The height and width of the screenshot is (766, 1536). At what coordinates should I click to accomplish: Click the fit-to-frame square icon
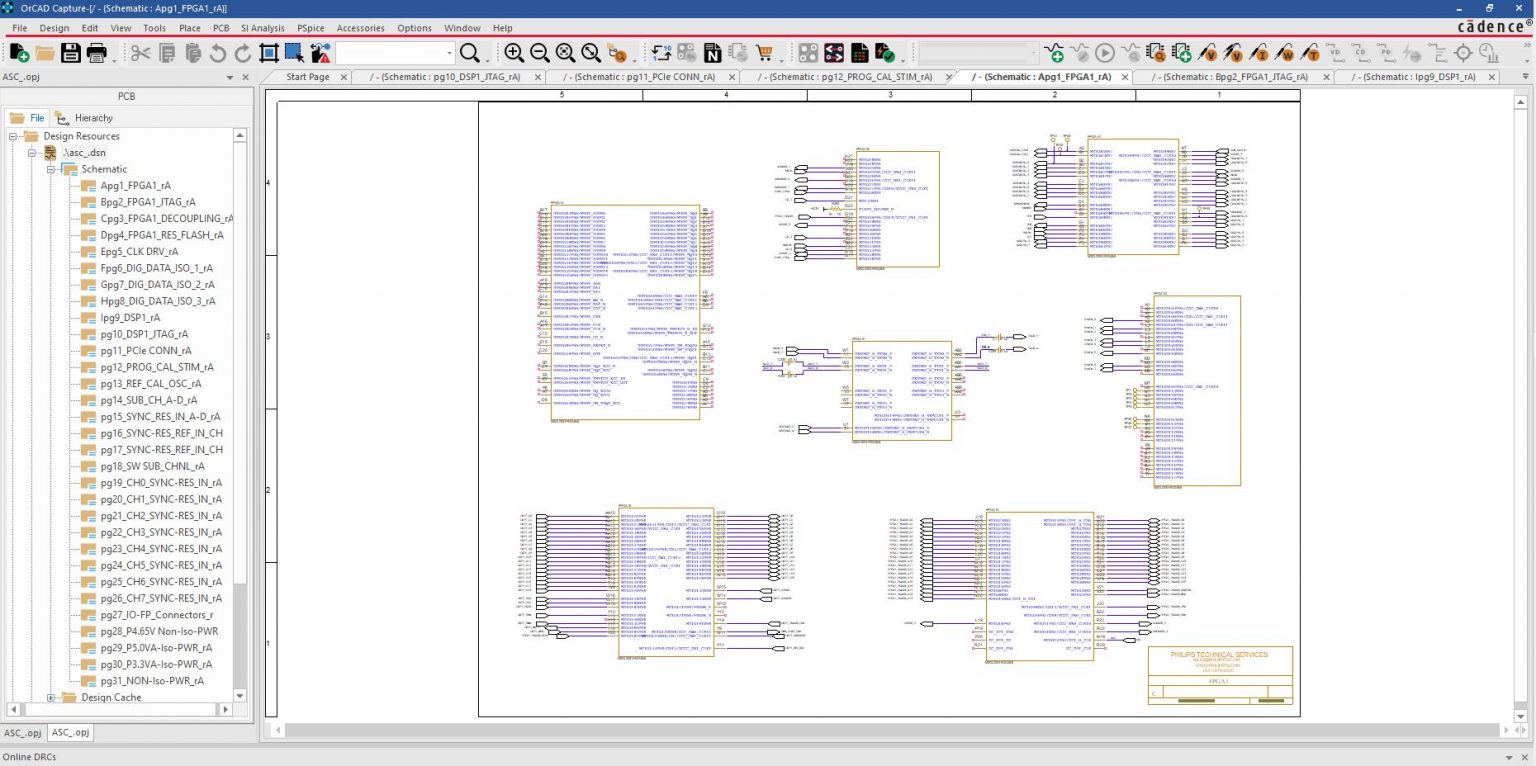(268, 53)
